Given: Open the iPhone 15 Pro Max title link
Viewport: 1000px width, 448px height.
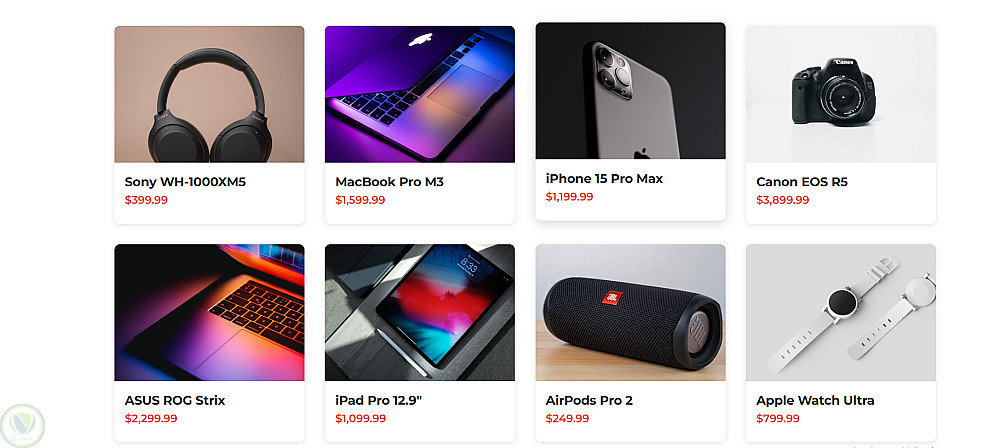Looking at the screenshot, I should pyautogui.click(x=604, y=179).
